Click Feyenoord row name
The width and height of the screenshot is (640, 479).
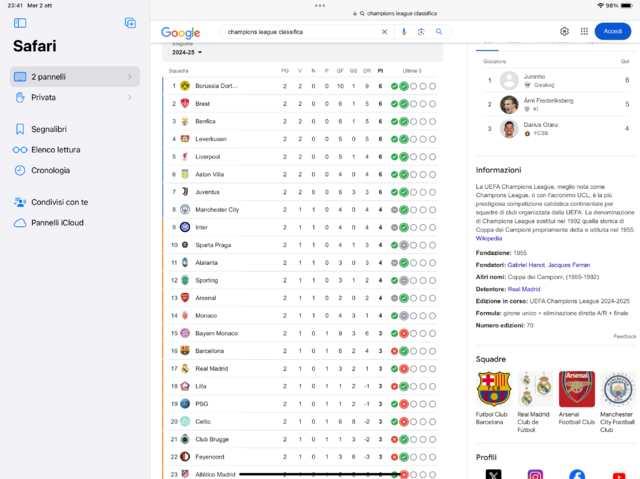coord(210,457)
